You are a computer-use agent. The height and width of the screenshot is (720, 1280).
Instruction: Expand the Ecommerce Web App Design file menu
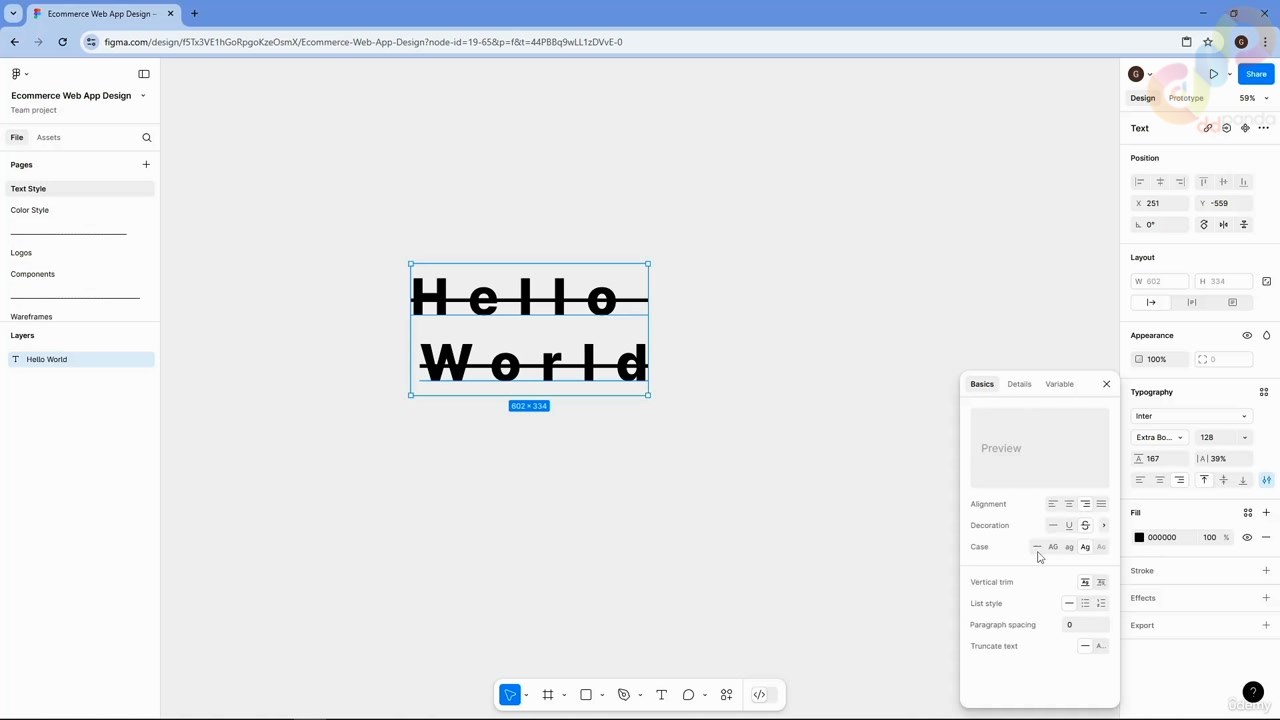click(x=143, y=96)
